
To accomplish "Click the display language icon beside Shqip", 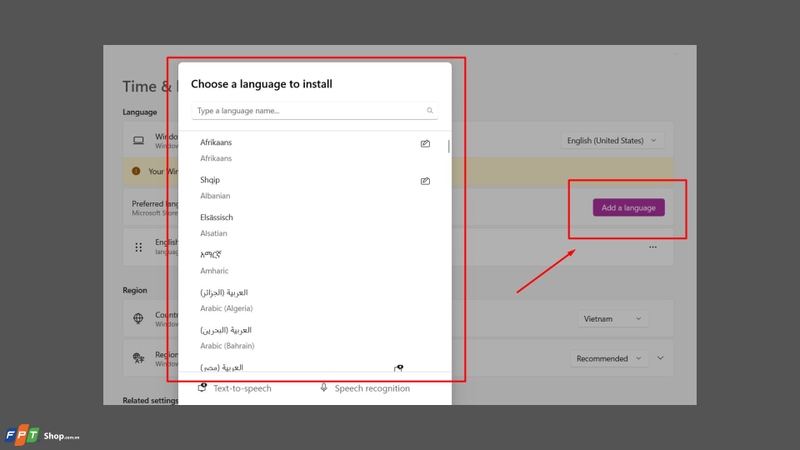I will point(425,181).
